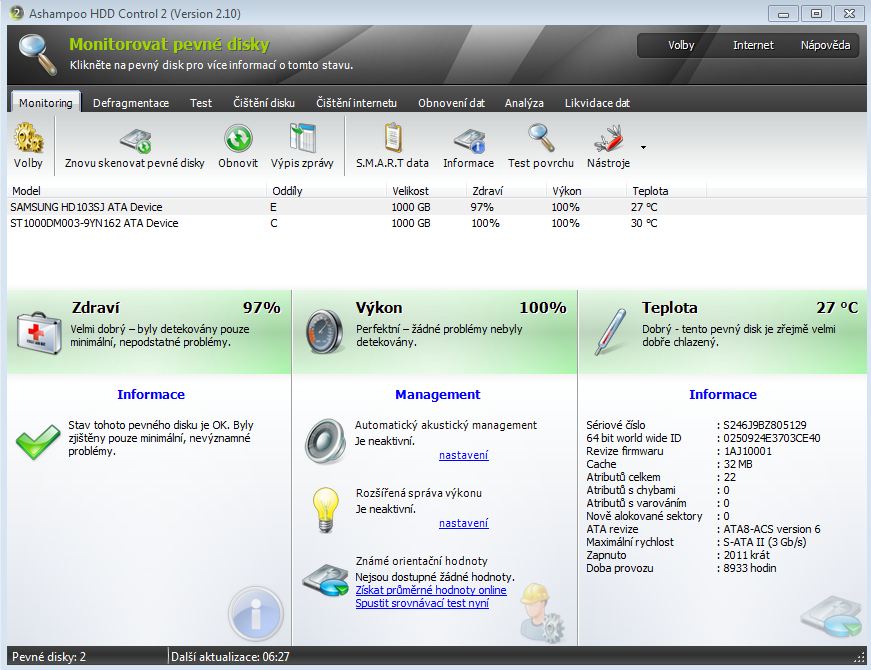Screen dimensions: 871x670
Task: Click the ATA8-ACS version 6 value
Action: (x=772, y=529)
